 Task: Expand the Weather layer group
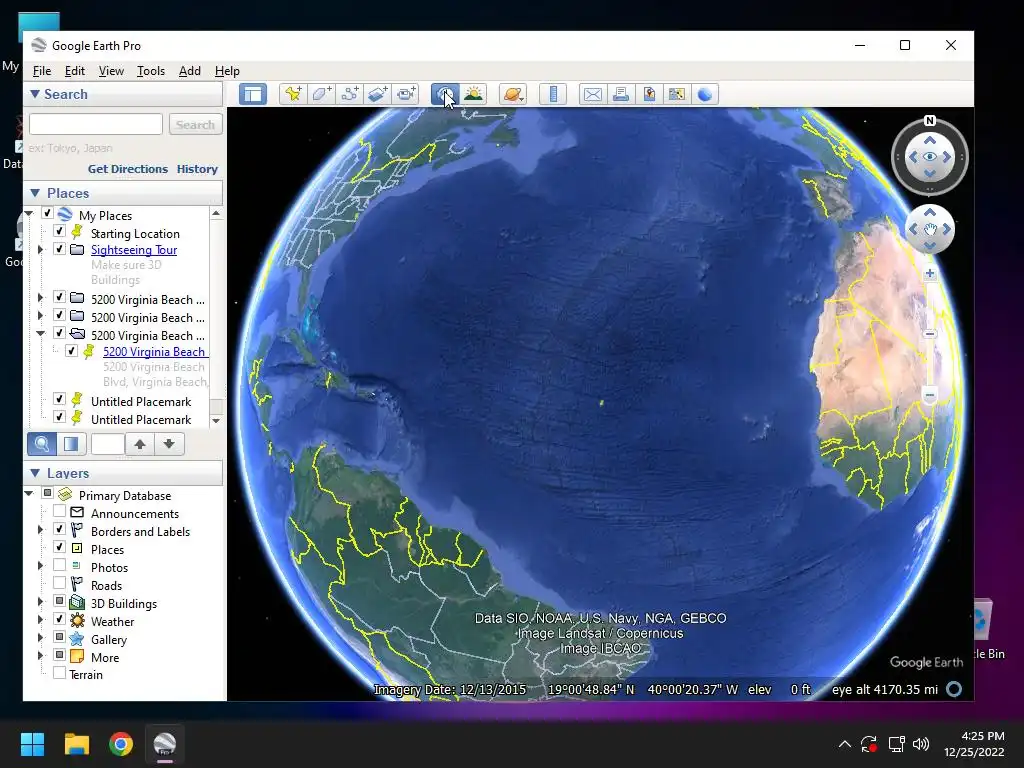(40, 620)
